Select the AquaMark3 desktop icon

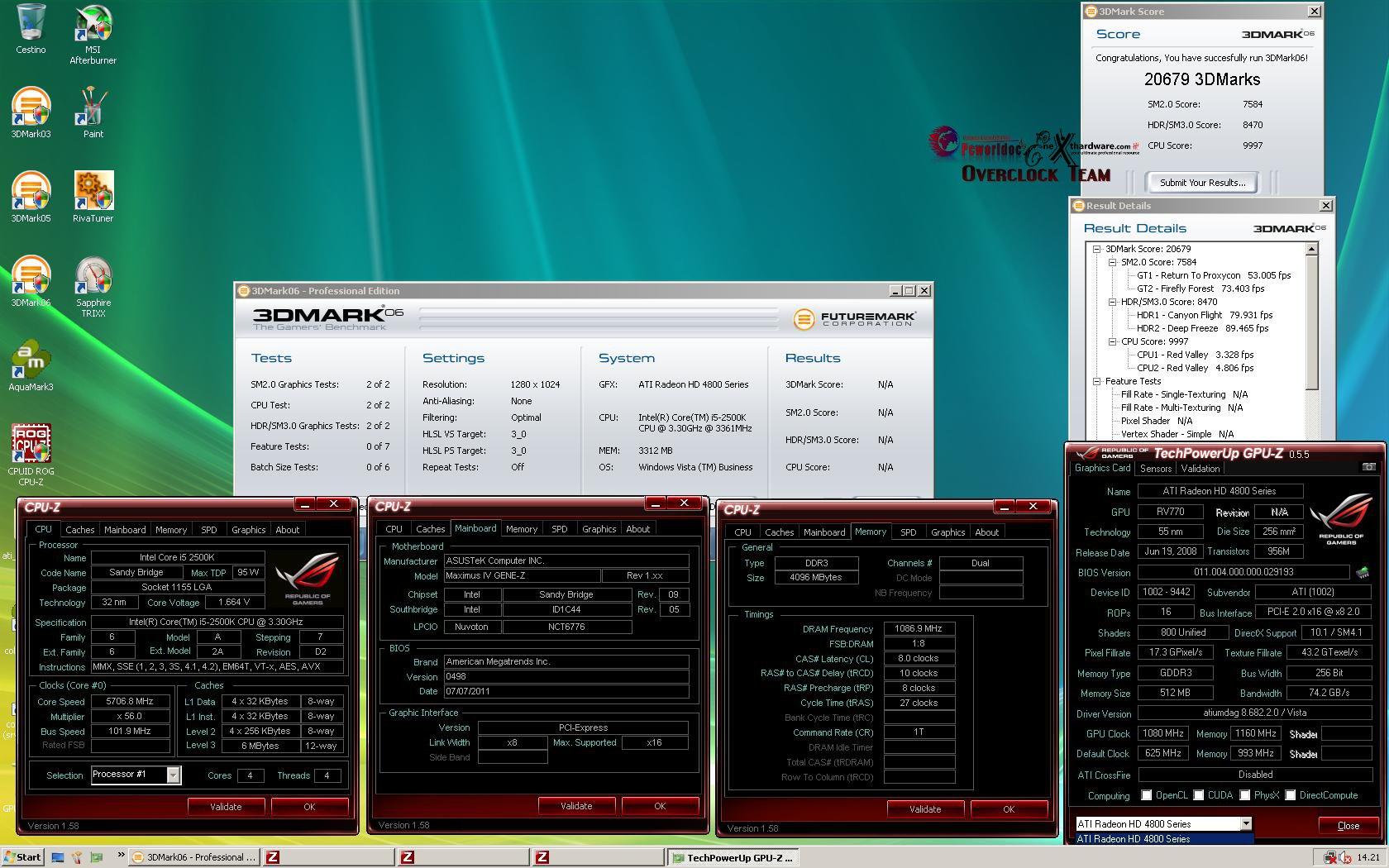(x=31, y=365)
